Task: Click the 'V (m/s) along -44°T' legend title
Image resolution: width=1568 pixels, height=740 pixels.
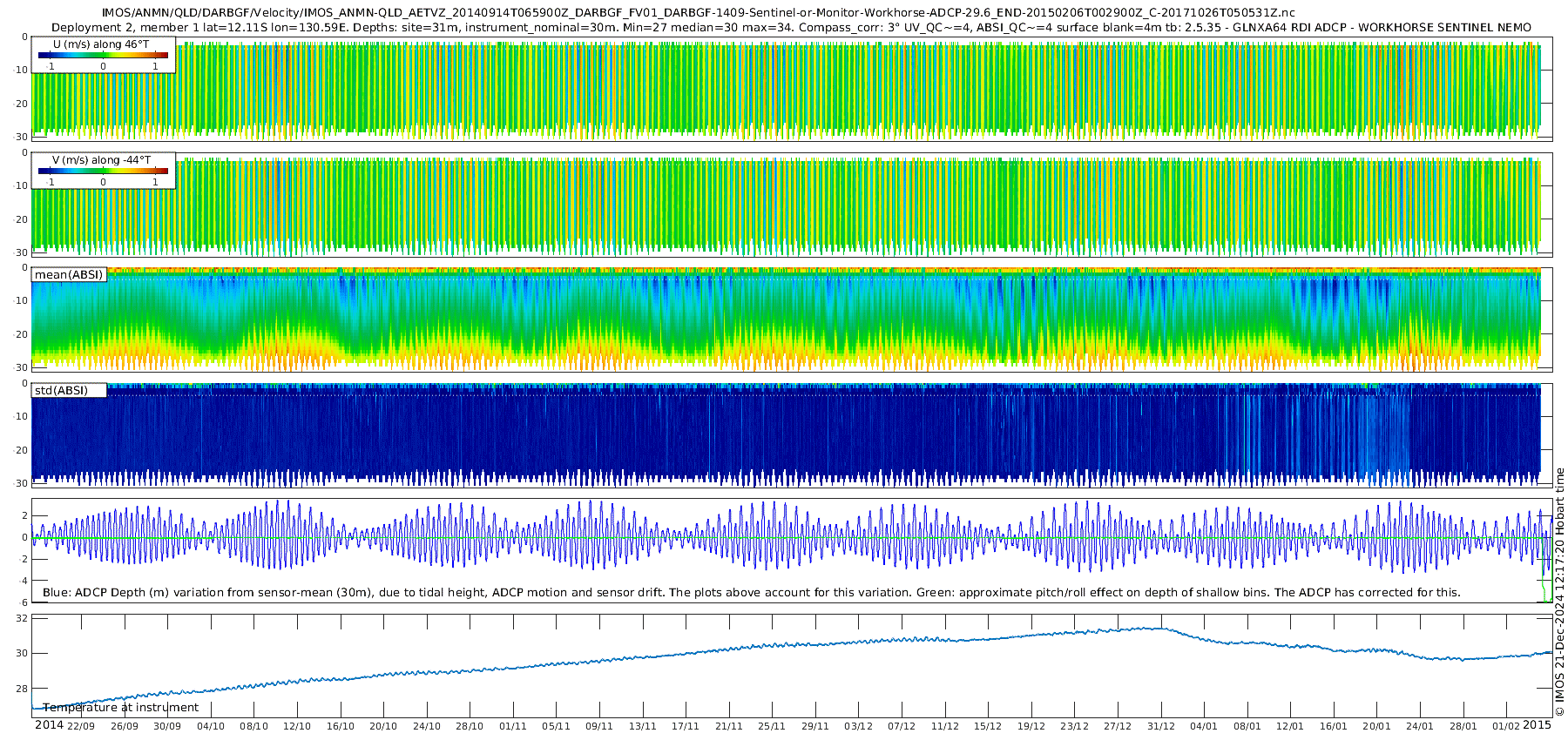Action: [x=101, y=160]
